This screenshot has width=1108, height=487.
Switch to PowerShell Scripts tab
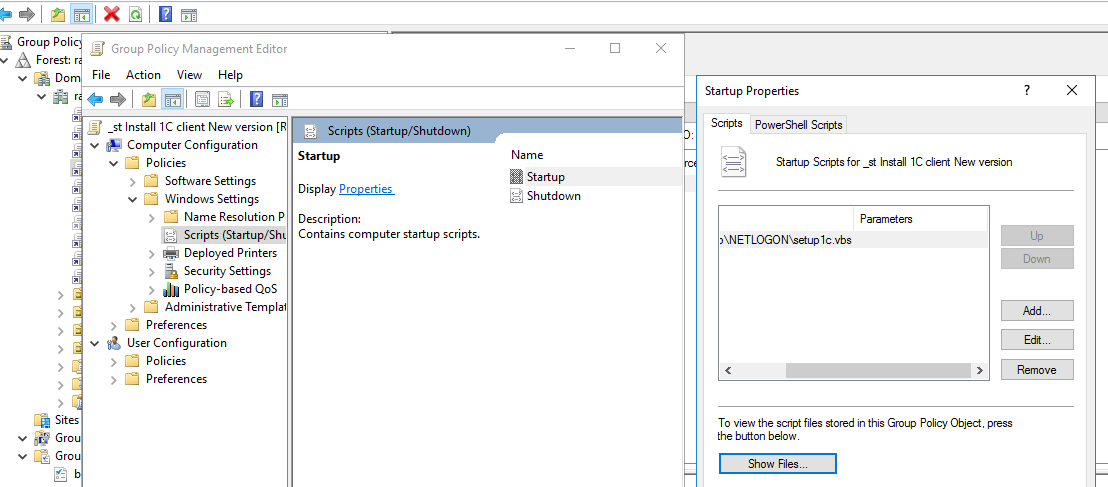(798, 125)
